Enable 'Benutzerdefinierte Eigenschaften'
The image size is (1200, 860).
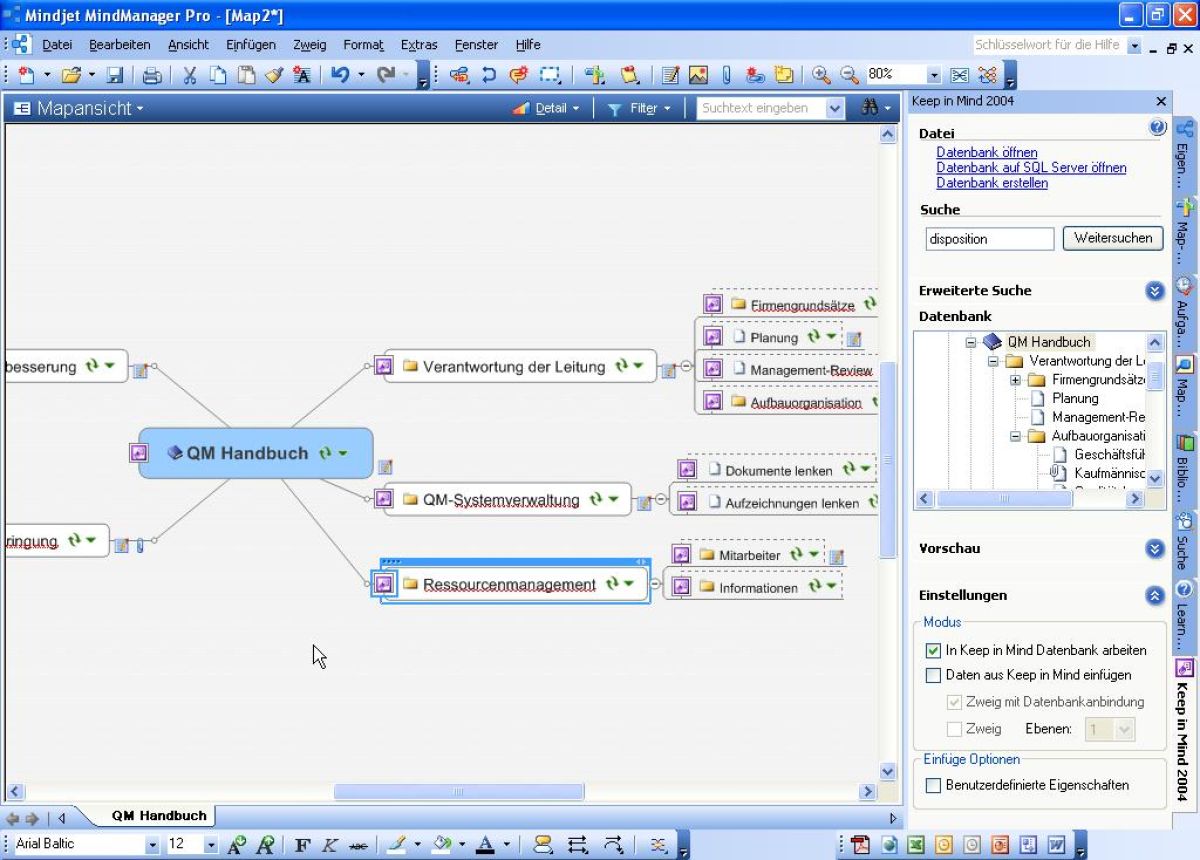pos(933,785)
